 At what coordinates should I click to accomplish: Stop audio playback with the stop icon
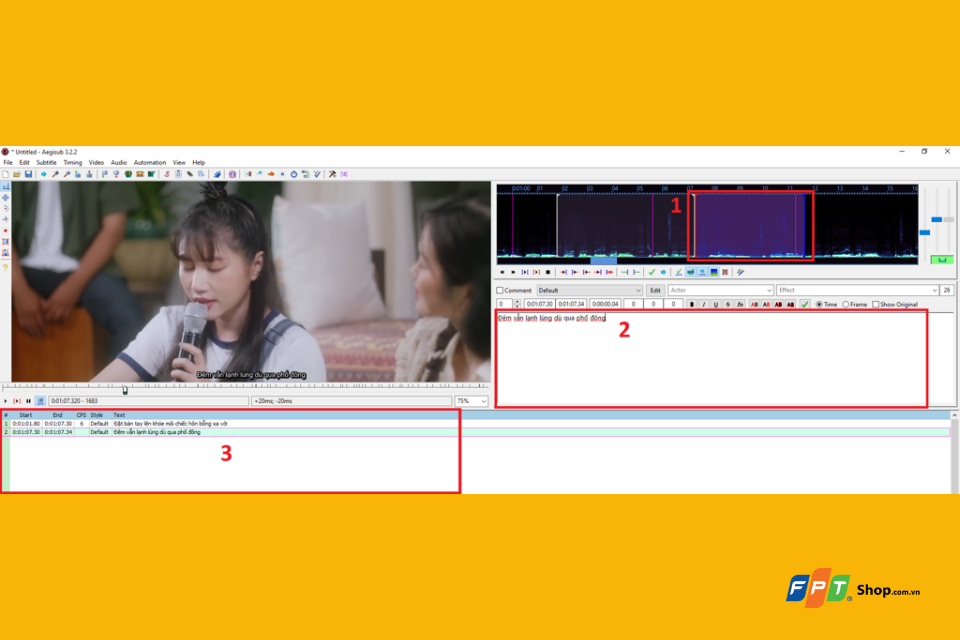point(548,272)
